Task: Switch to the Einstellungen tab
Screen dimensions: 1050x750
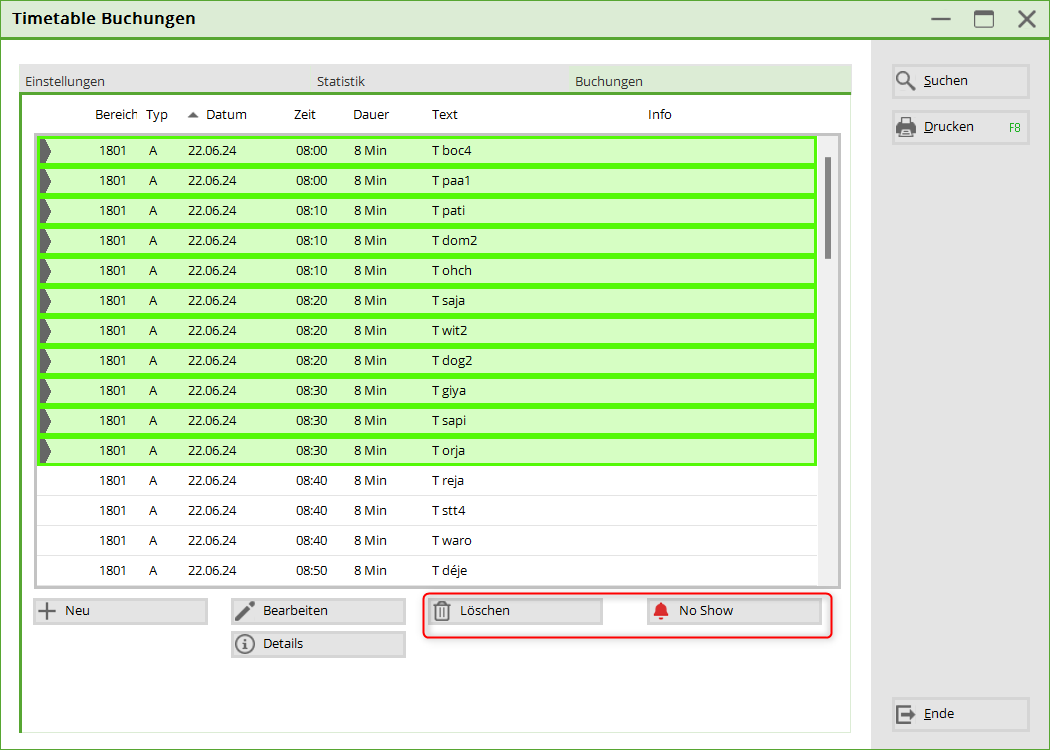Action: (x=65, y=82)
